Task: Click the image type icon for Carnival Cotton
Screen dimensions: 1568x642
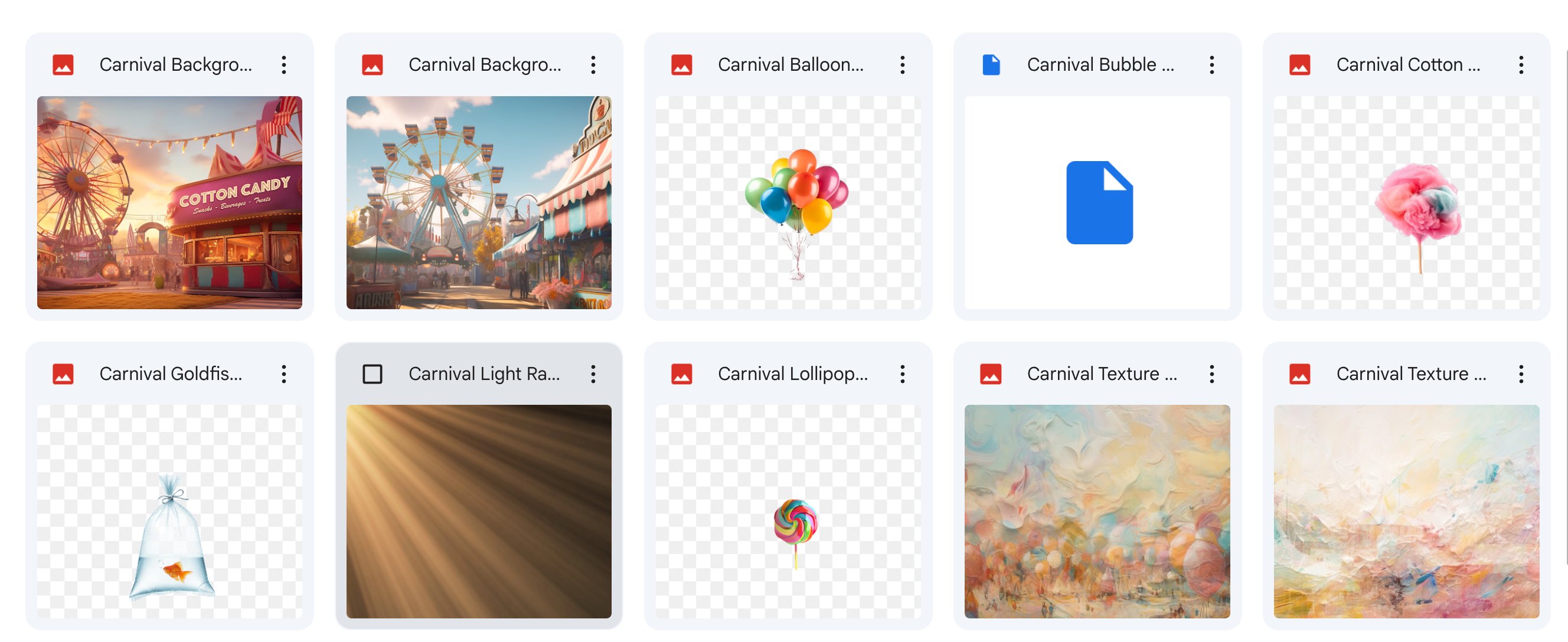Action: pos(1299,65)
